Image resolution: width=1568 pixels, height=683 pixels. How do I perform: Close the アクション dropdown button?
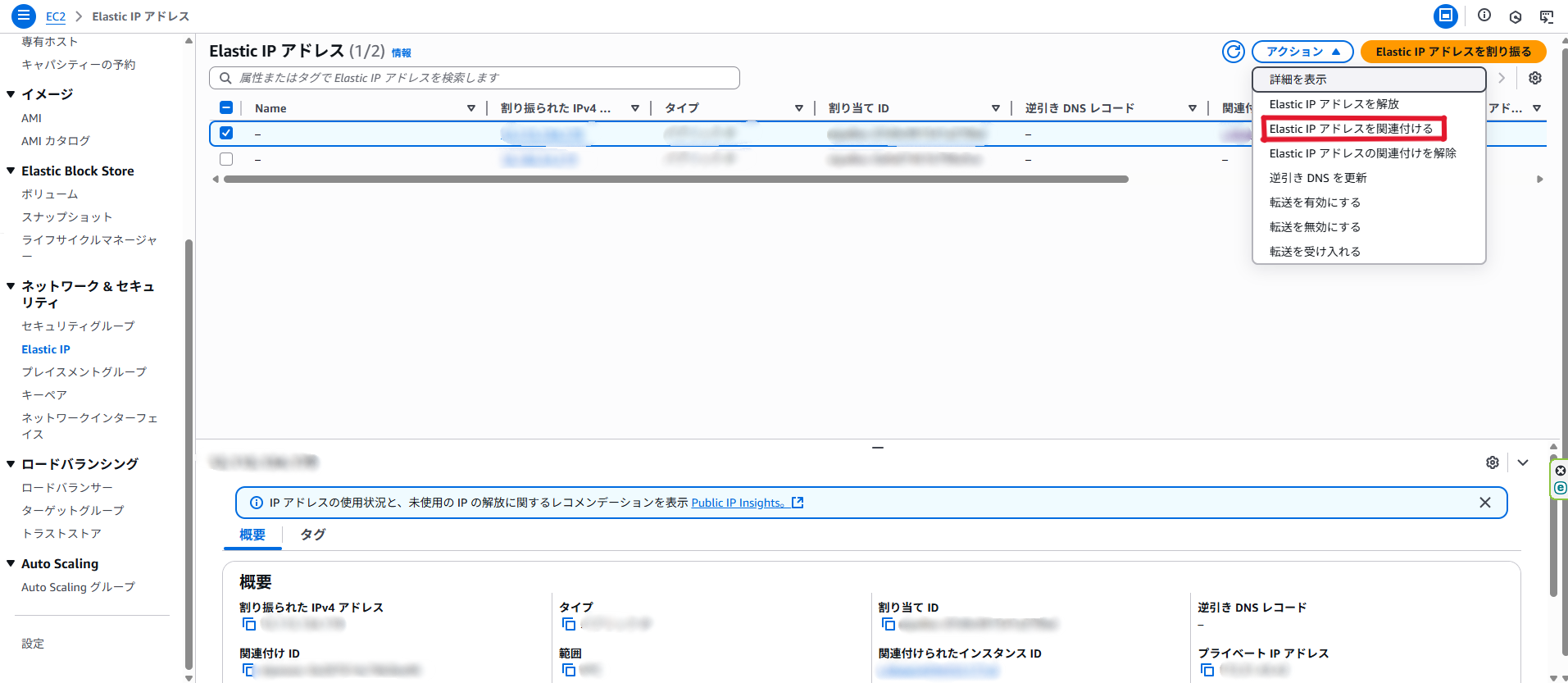pyautogui.click(x=1302, y=52)
